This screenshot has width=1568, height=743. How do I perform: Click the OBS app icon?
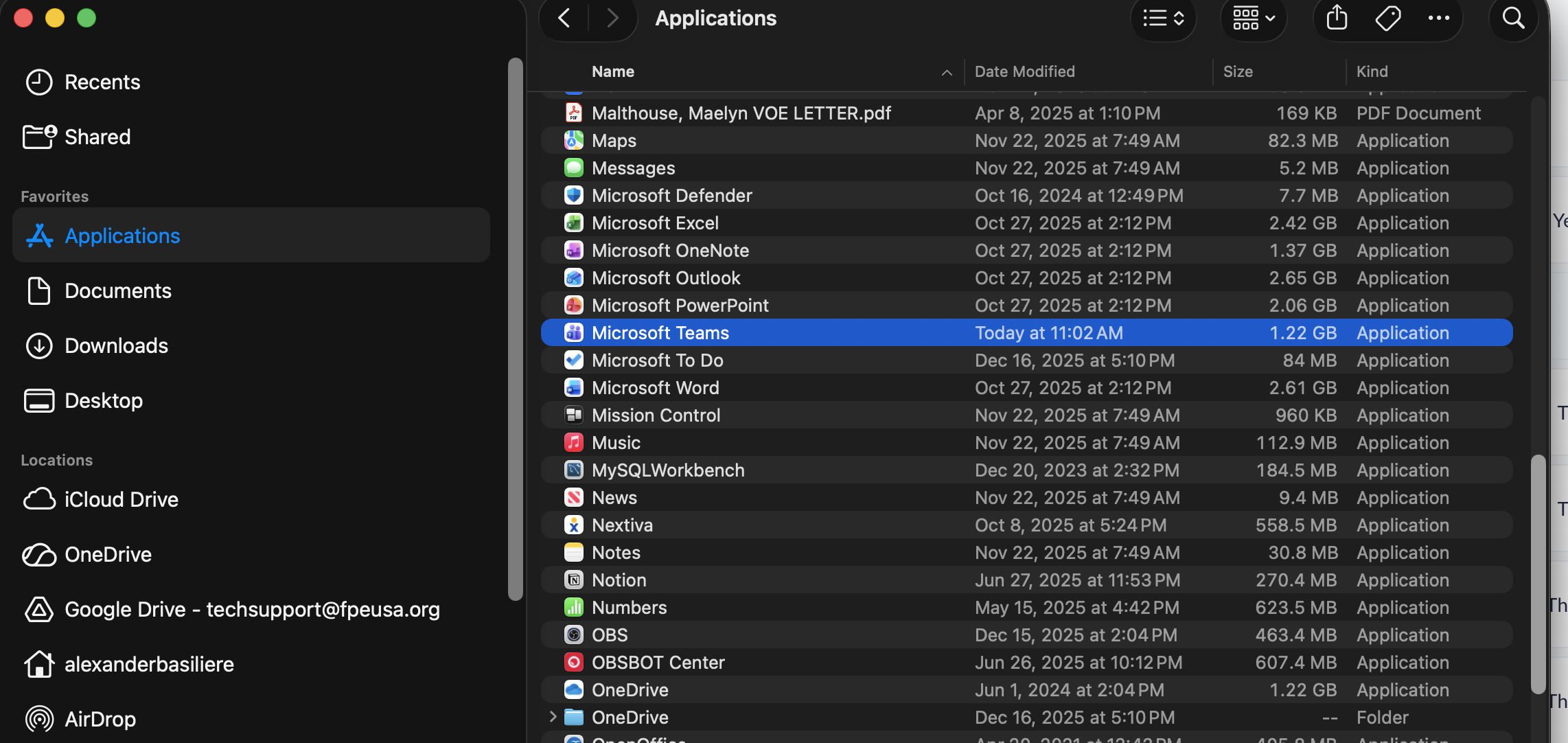(573, 635)
